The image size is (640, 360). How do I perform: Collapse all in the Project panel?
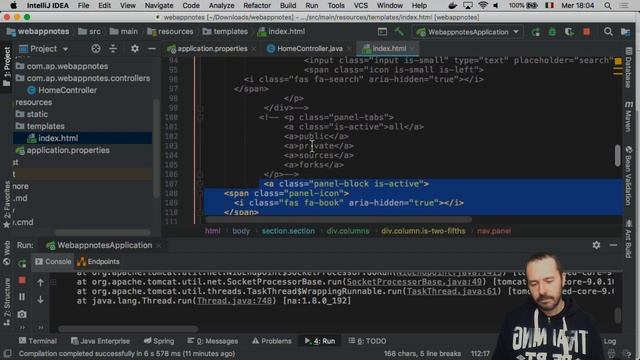[113, 49]
